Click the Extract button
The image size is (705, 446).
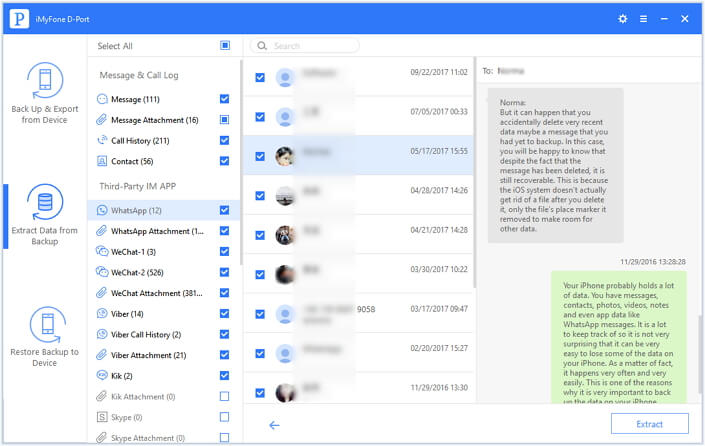coord(649,424)
